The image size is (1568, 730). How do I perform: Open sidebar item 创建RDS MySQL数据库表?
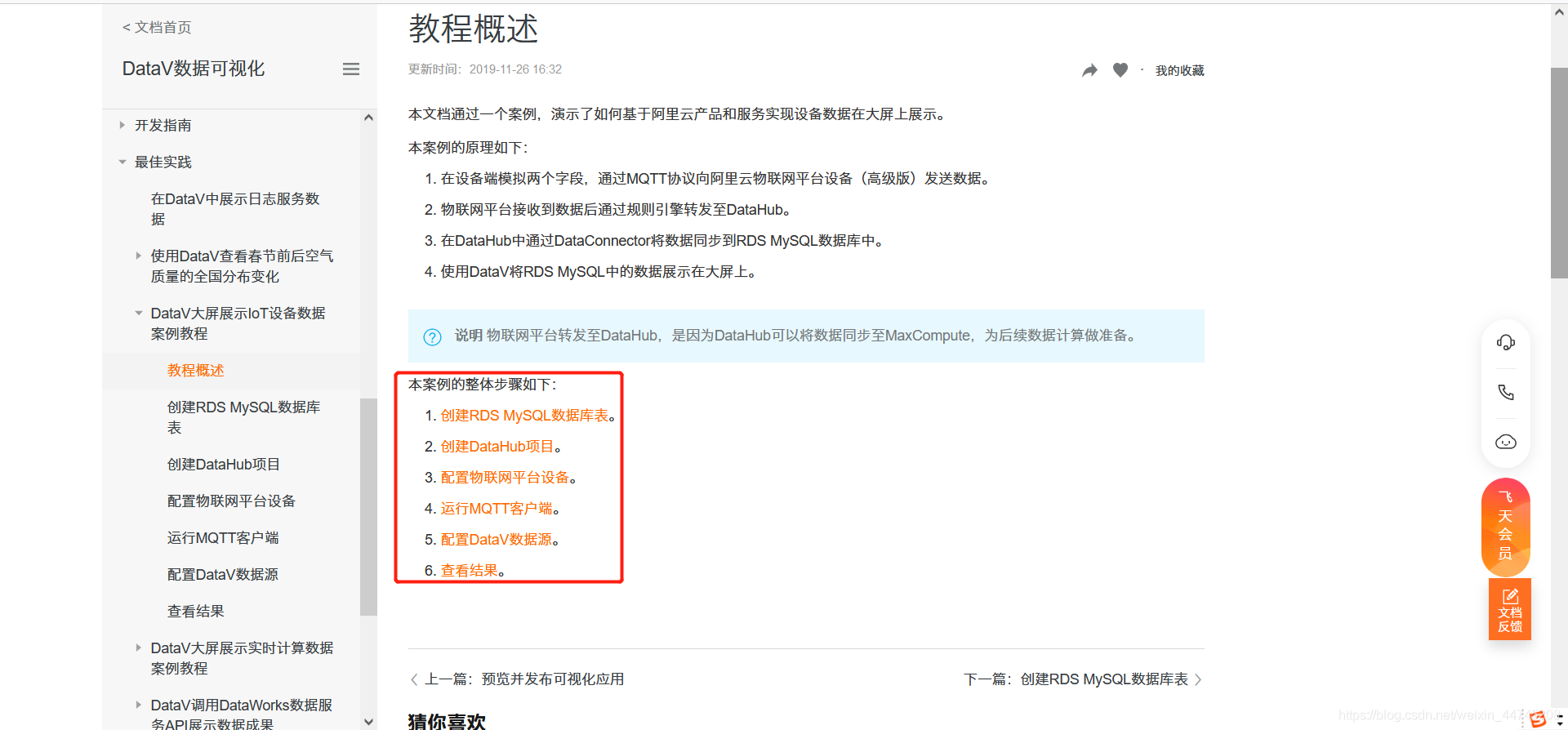point(243,417)
